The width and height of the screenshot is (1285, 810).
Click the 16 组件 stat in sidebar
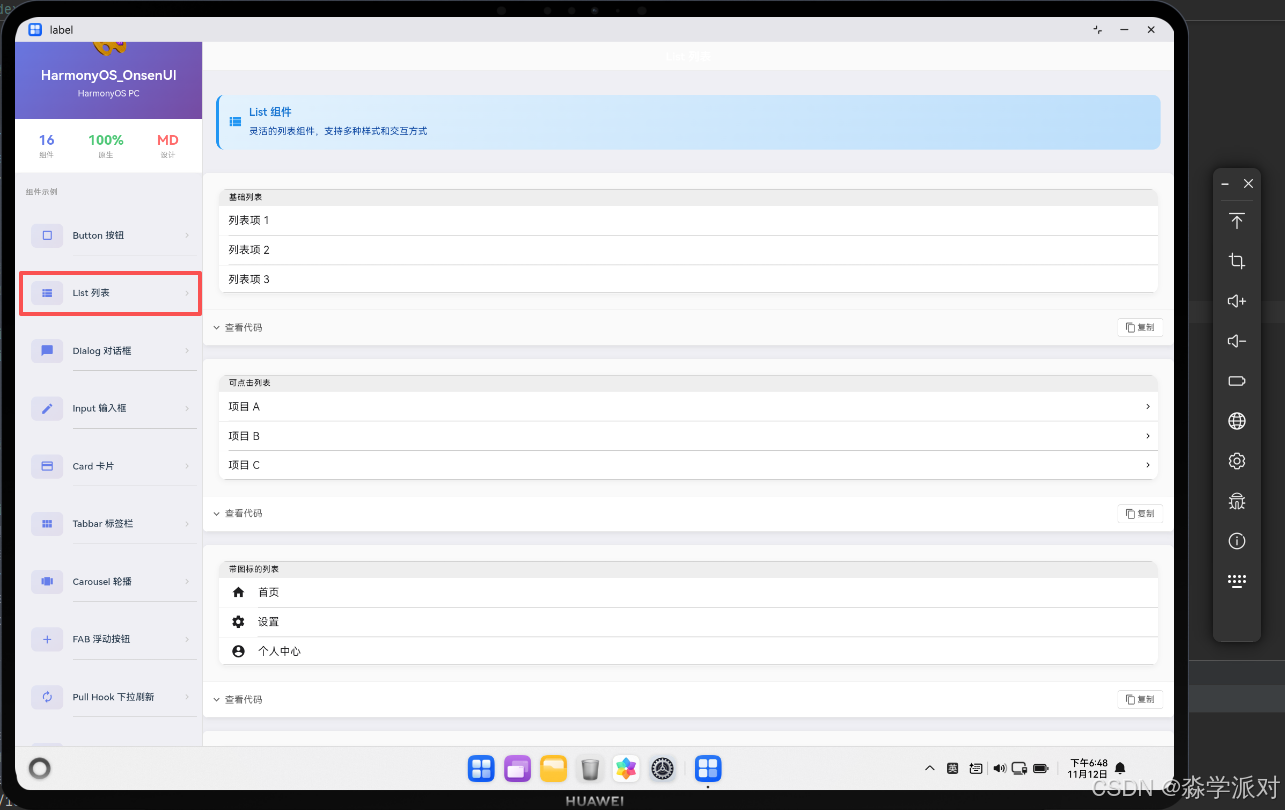47,145
